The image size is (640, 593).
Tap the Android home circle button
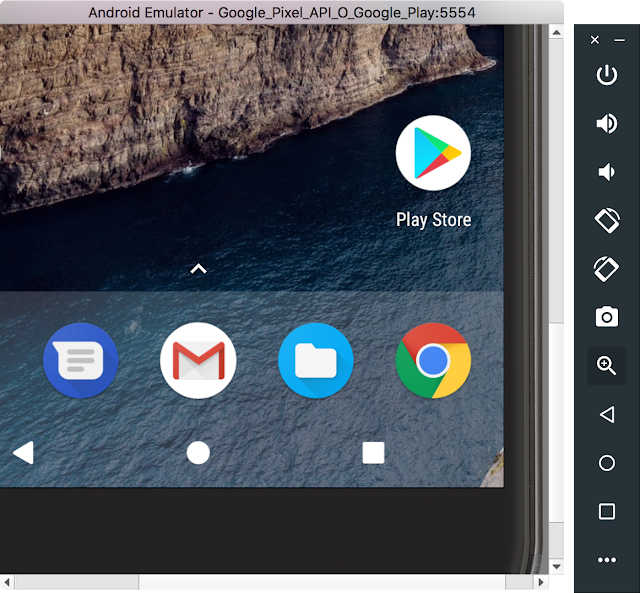198,453
